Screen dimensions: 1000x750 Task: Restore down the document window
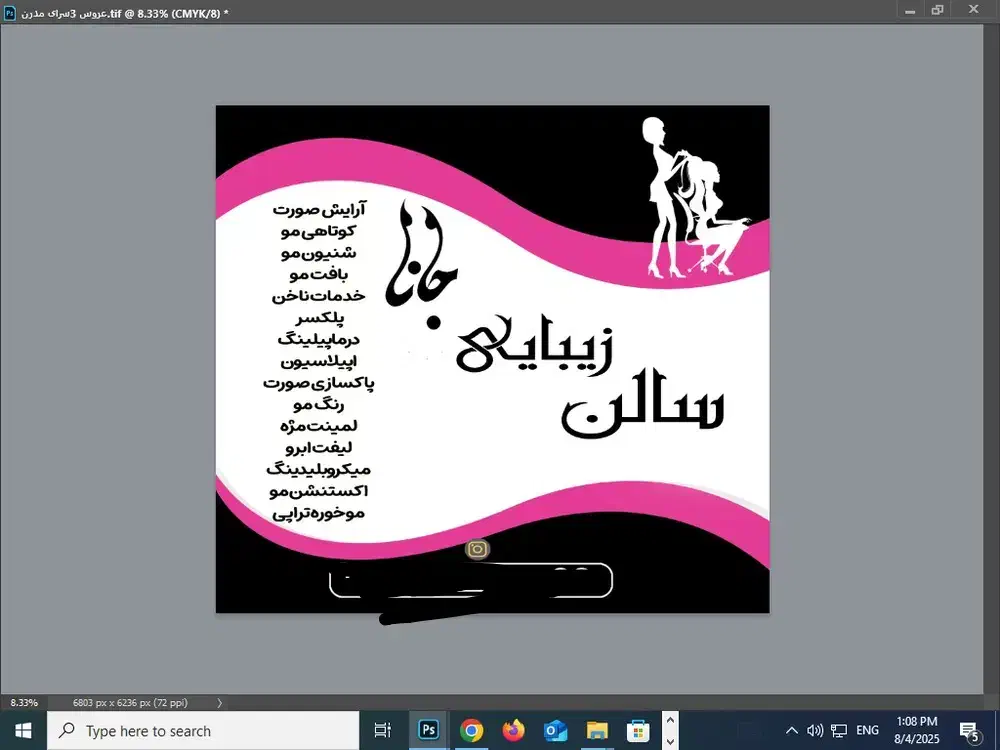[x=937, y=10]
